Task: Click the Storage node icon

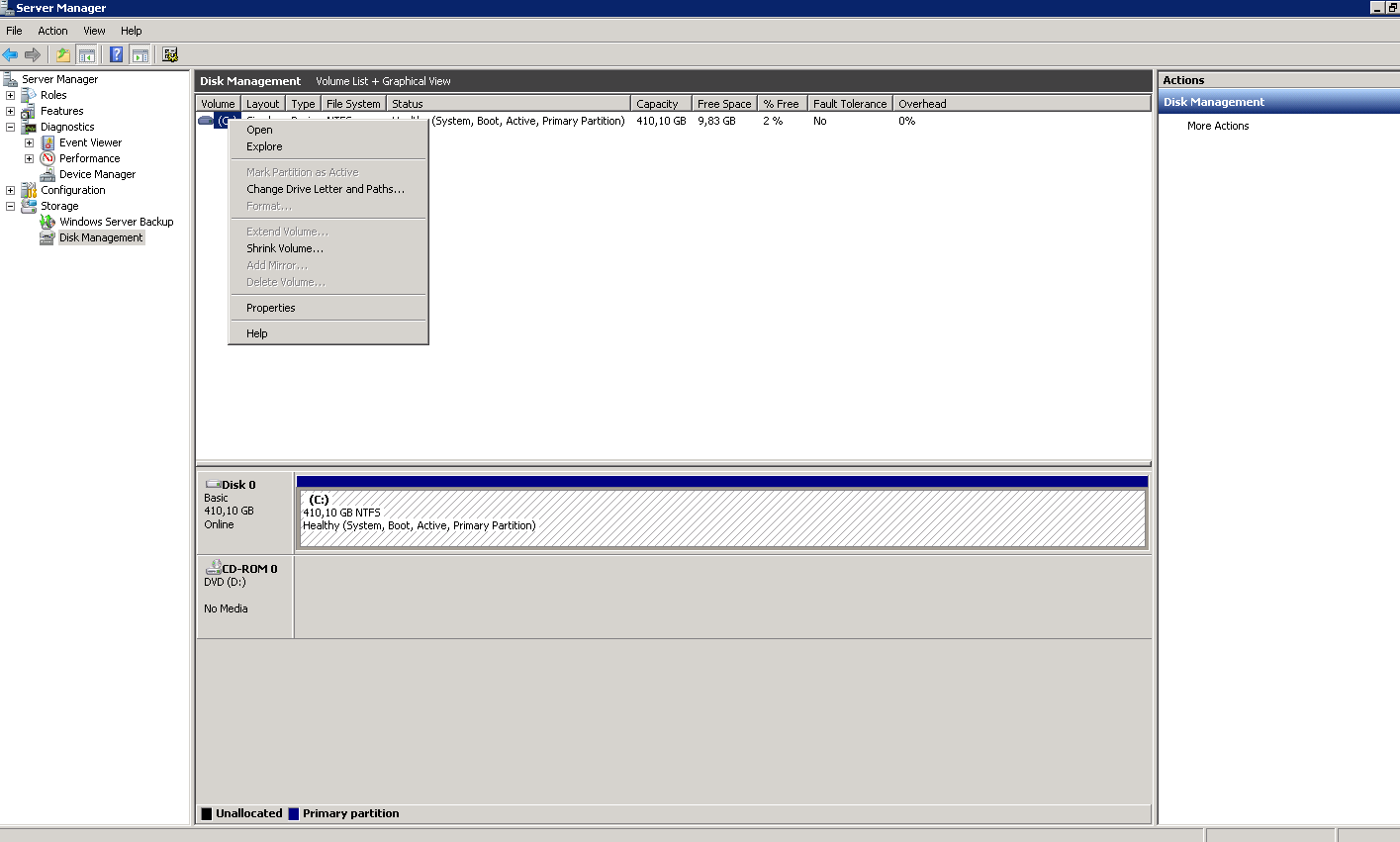Action: click(x=29, y=206)
